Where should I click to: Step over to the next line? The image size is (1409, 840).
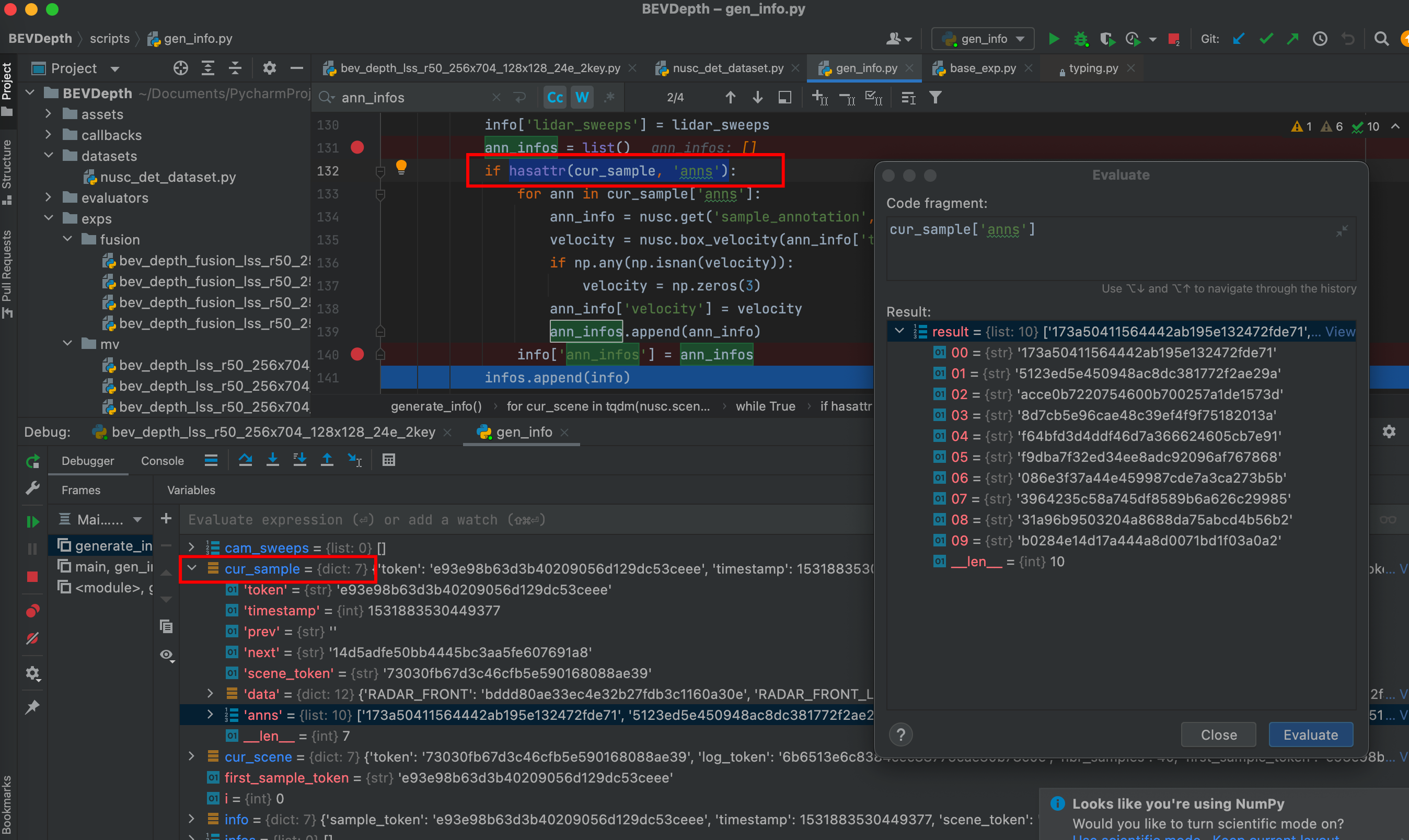[x=246, y=460]
